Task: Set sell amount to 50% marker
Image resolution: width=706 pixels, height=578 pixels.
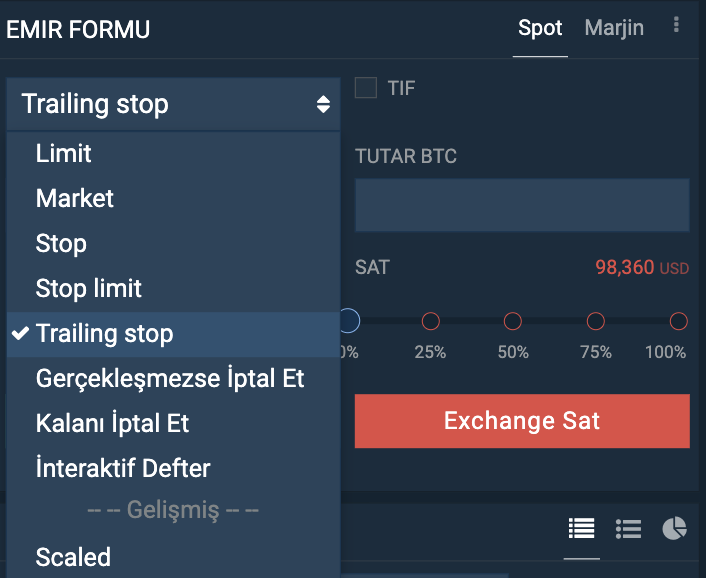Action: pos(512,321)
